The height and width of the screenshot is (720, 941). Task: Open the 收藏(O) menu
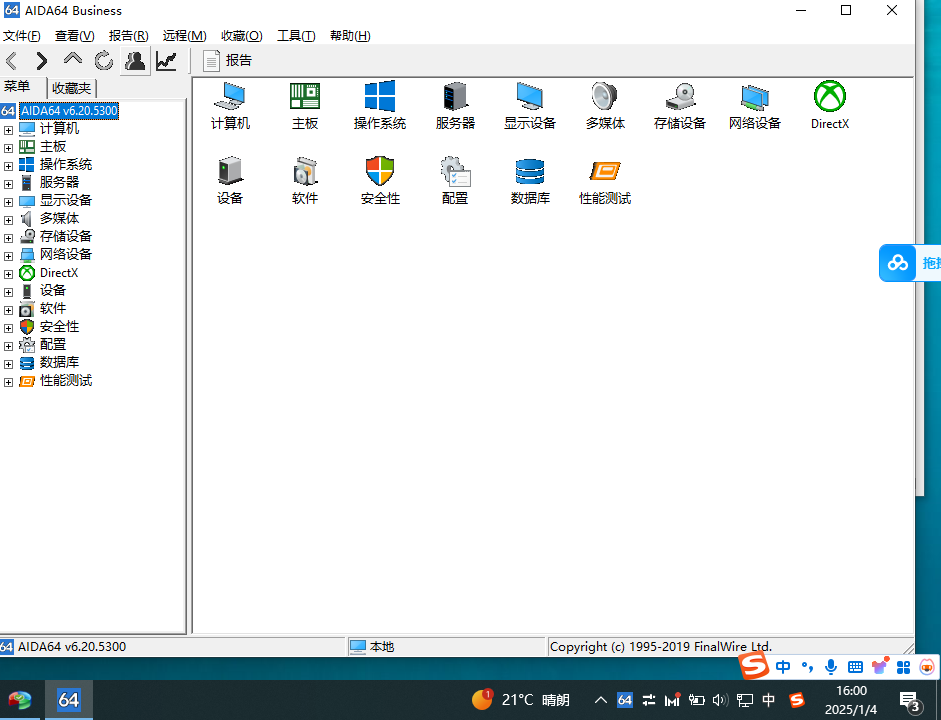(x=241, y=36)
